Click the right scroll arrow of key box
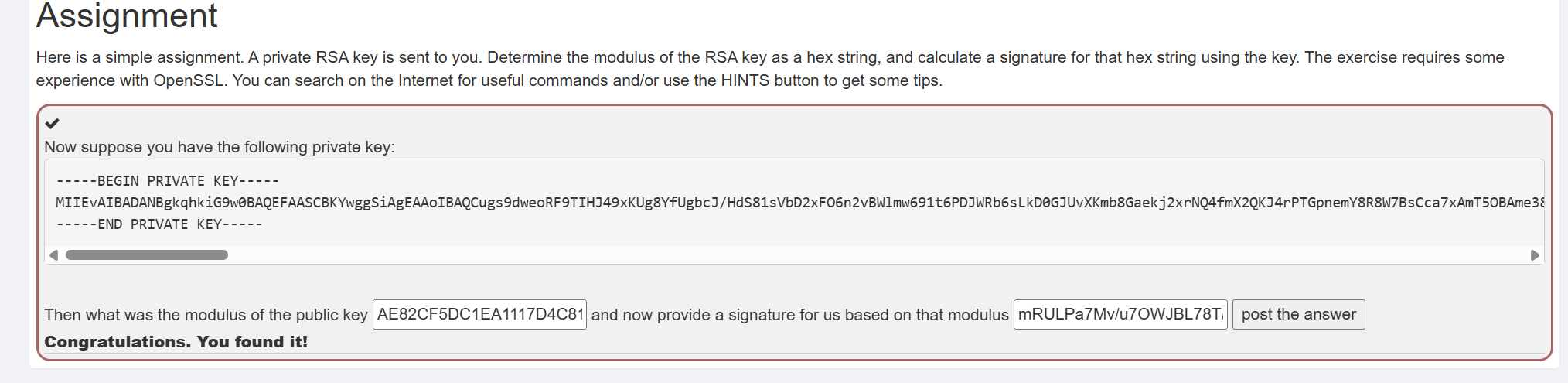The height and width of the screenshot is (383, 1568). [x=1535, y=255]
